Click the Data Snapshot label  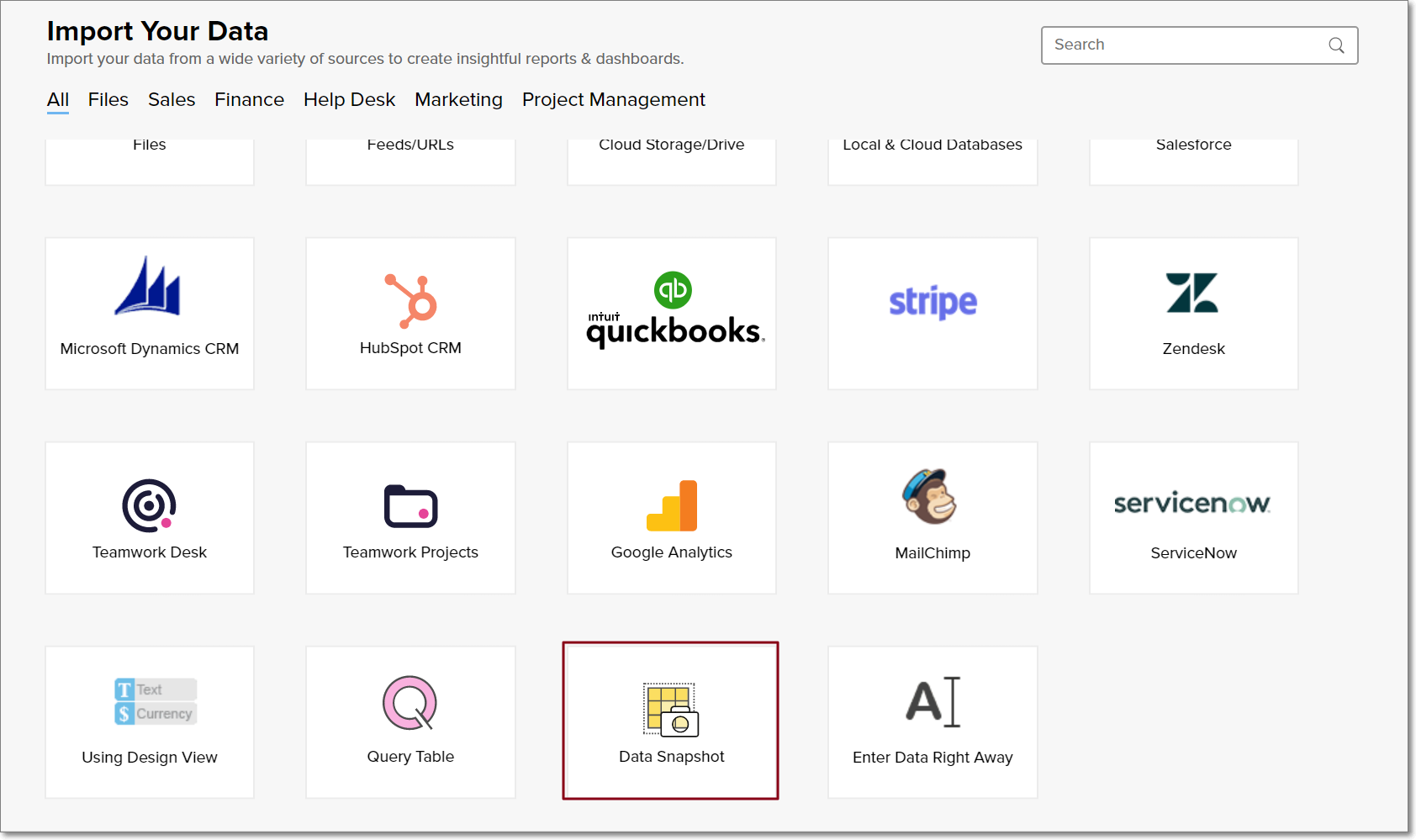[671, 757]
